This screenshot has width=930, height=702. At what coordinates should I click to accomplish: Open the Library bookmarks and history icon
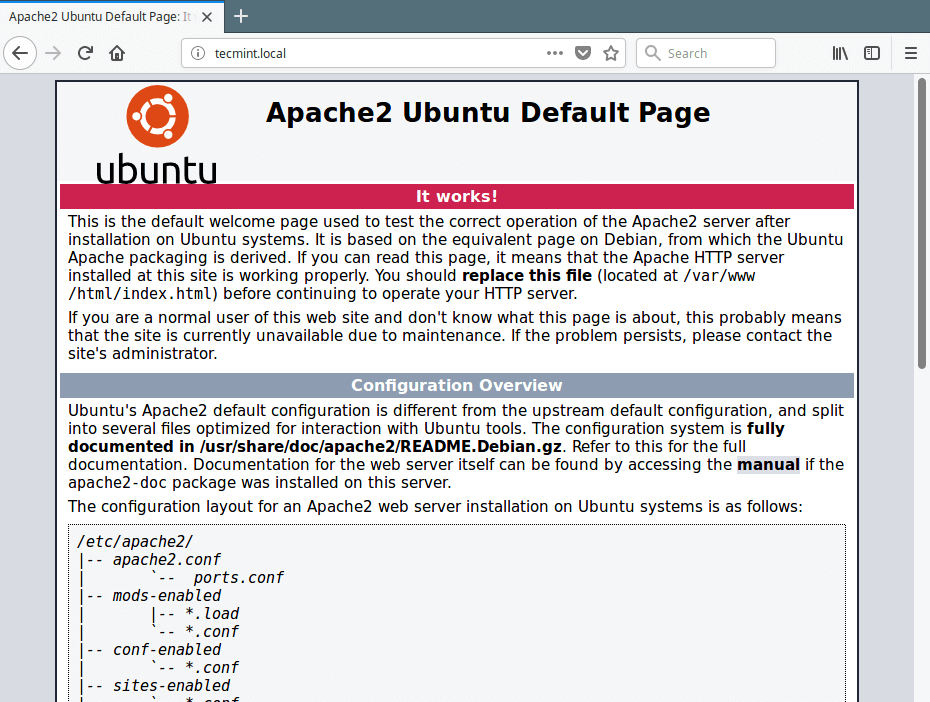840,53
